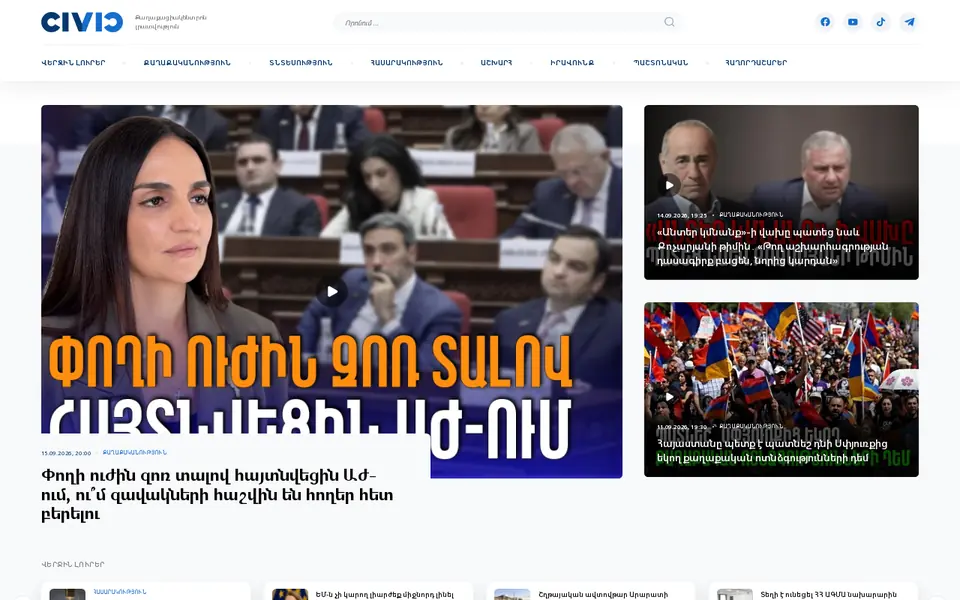This screenshot has width=960, height=600.
Task: Open article «Հայաստանը պետք է պատնեշ դնի Սփյուռքից»
Action: tap(771, 451)
